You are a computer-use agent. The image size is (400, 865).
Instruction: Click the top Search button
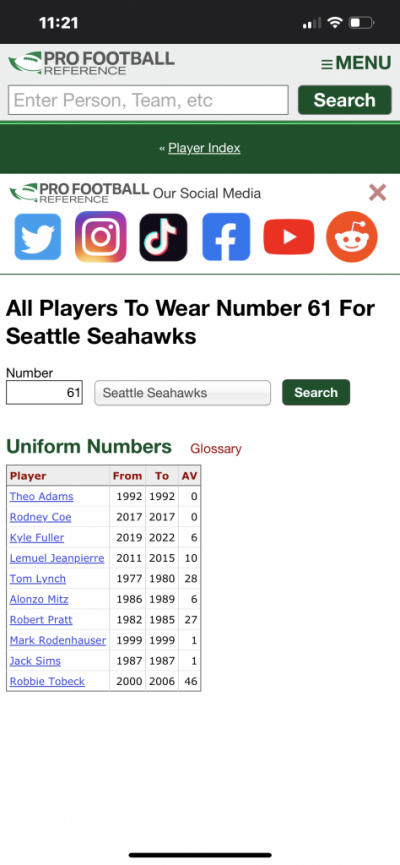[345, 100]
